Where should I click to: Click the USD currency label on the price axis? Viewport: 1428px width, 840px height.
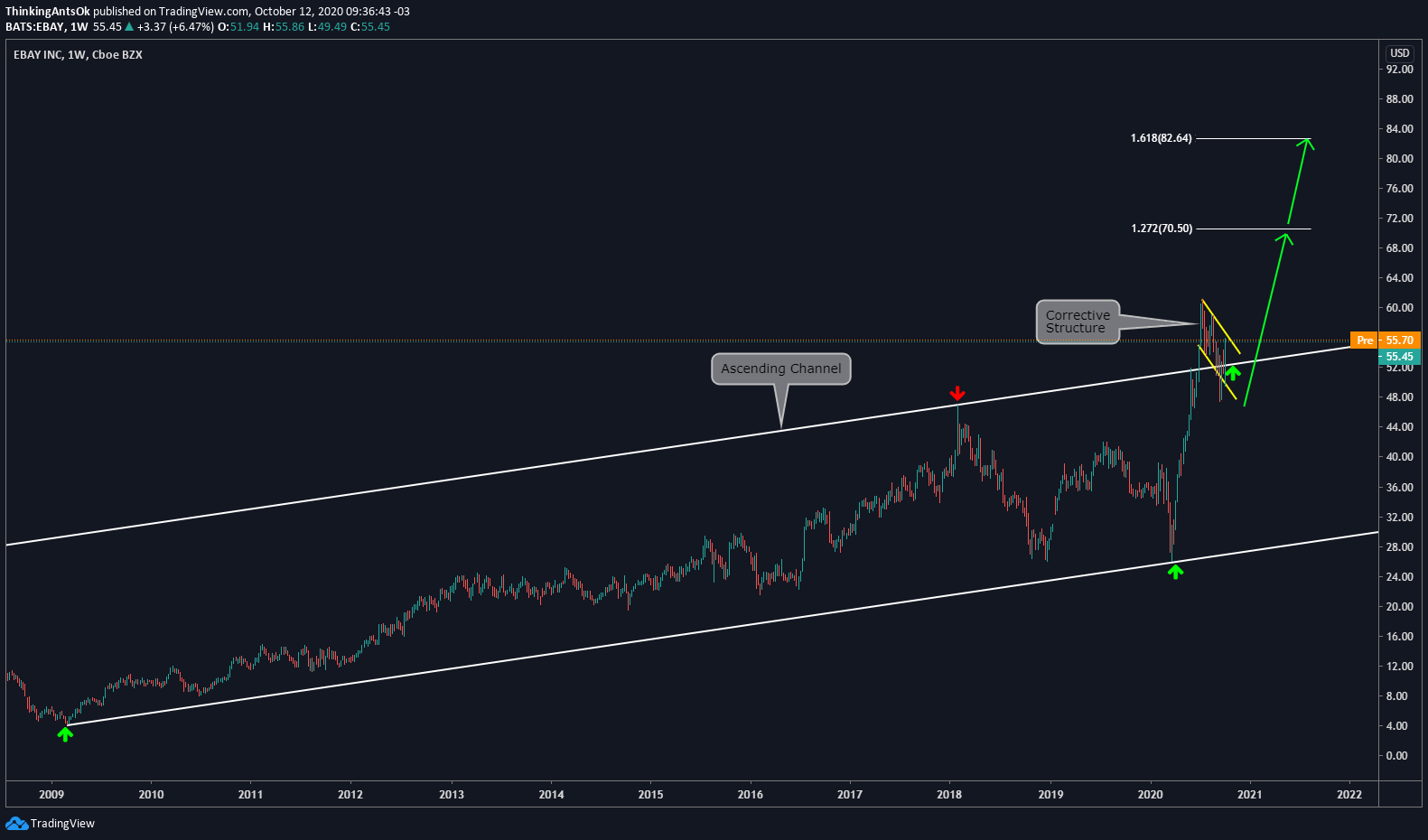(x=1400, y=53)
